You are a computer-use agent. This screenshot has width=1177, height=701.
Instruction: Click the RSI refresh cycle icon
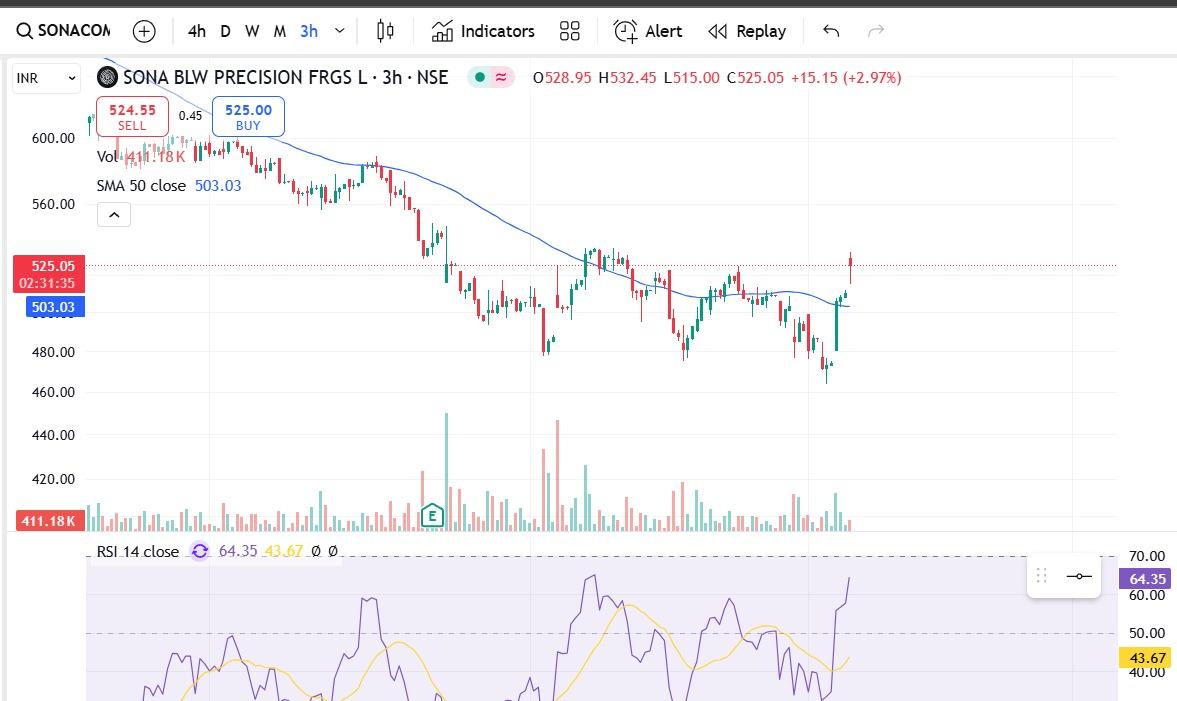[x=200, y=552]
